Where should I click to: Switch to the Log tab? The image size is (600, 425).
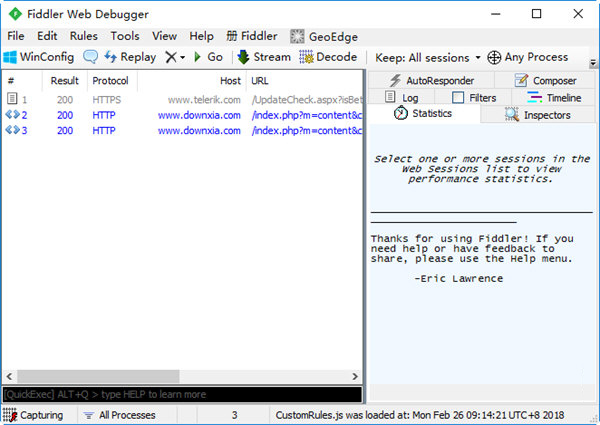[401, 98]
